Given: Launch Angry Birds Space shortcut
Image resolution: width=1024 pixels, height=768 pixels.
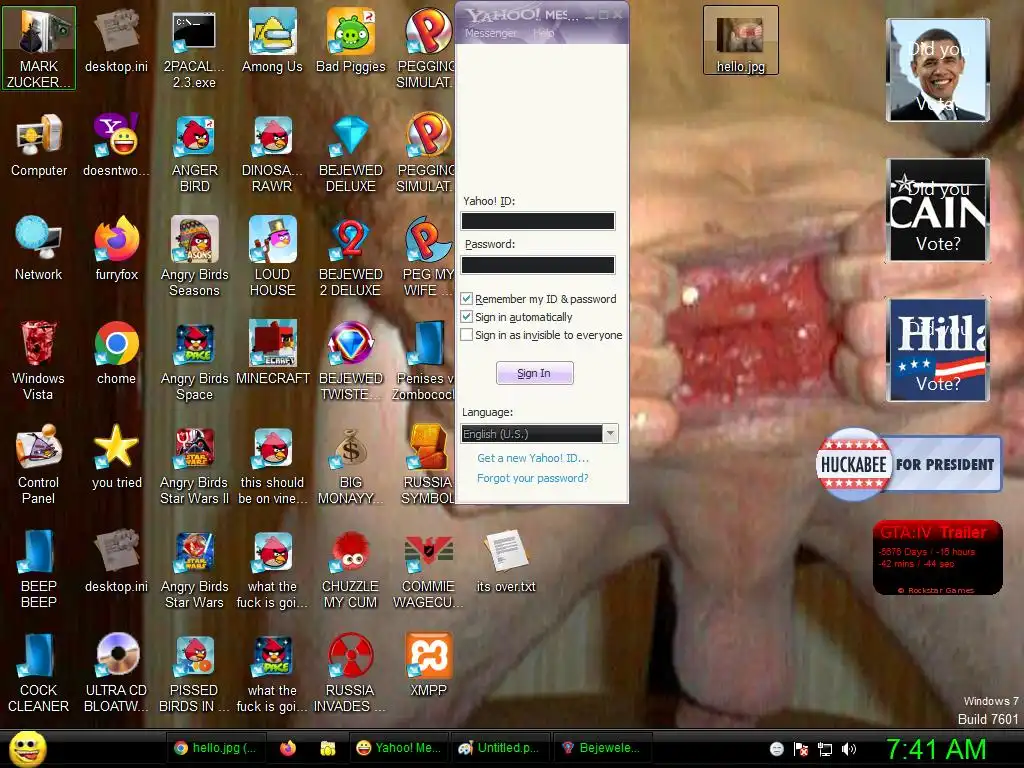Looking at the screenshot, I should 195,360.
